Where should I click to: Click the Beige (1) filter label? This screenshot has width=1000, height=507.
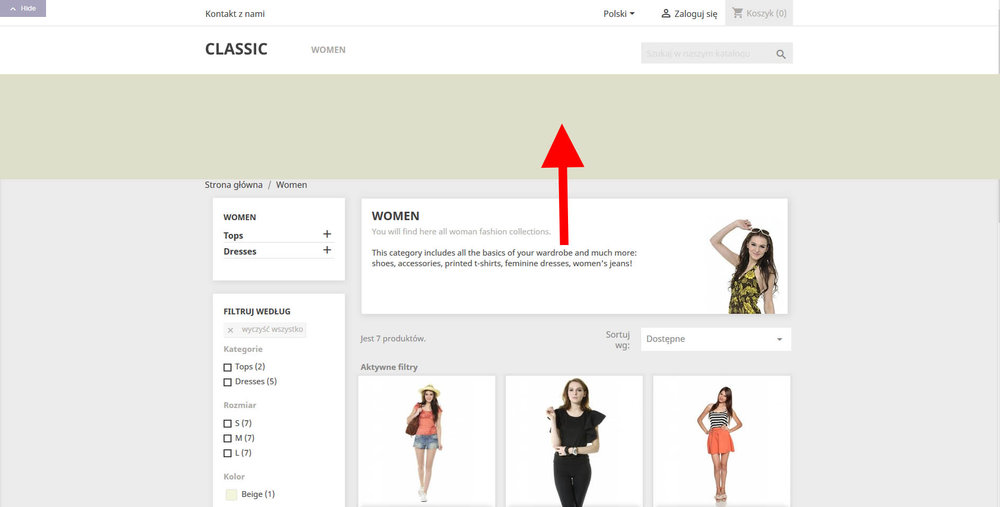pos(258,494)
